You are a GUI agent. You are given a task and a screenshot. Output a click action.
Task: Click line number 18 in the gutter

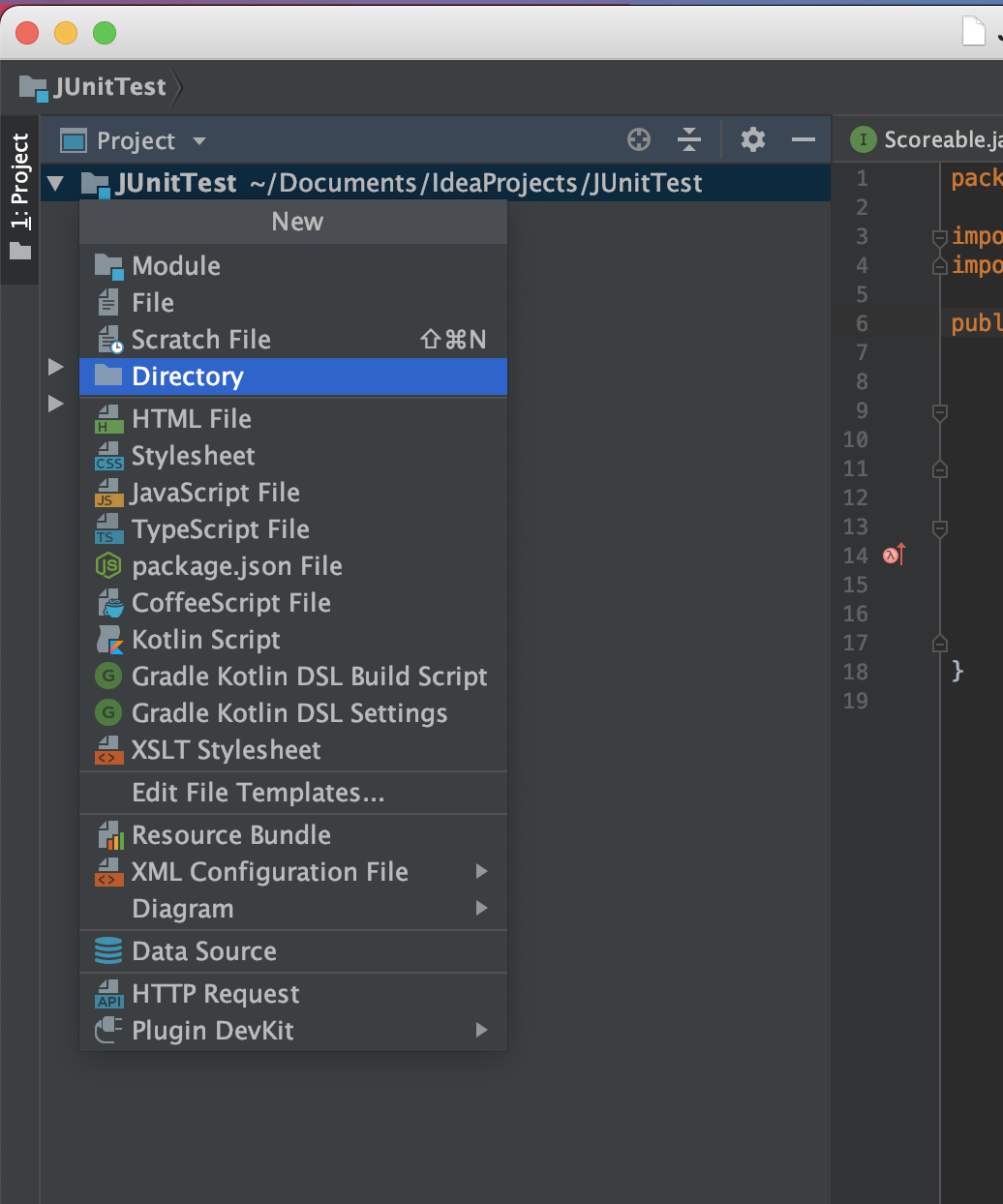(x=856, y=672)
